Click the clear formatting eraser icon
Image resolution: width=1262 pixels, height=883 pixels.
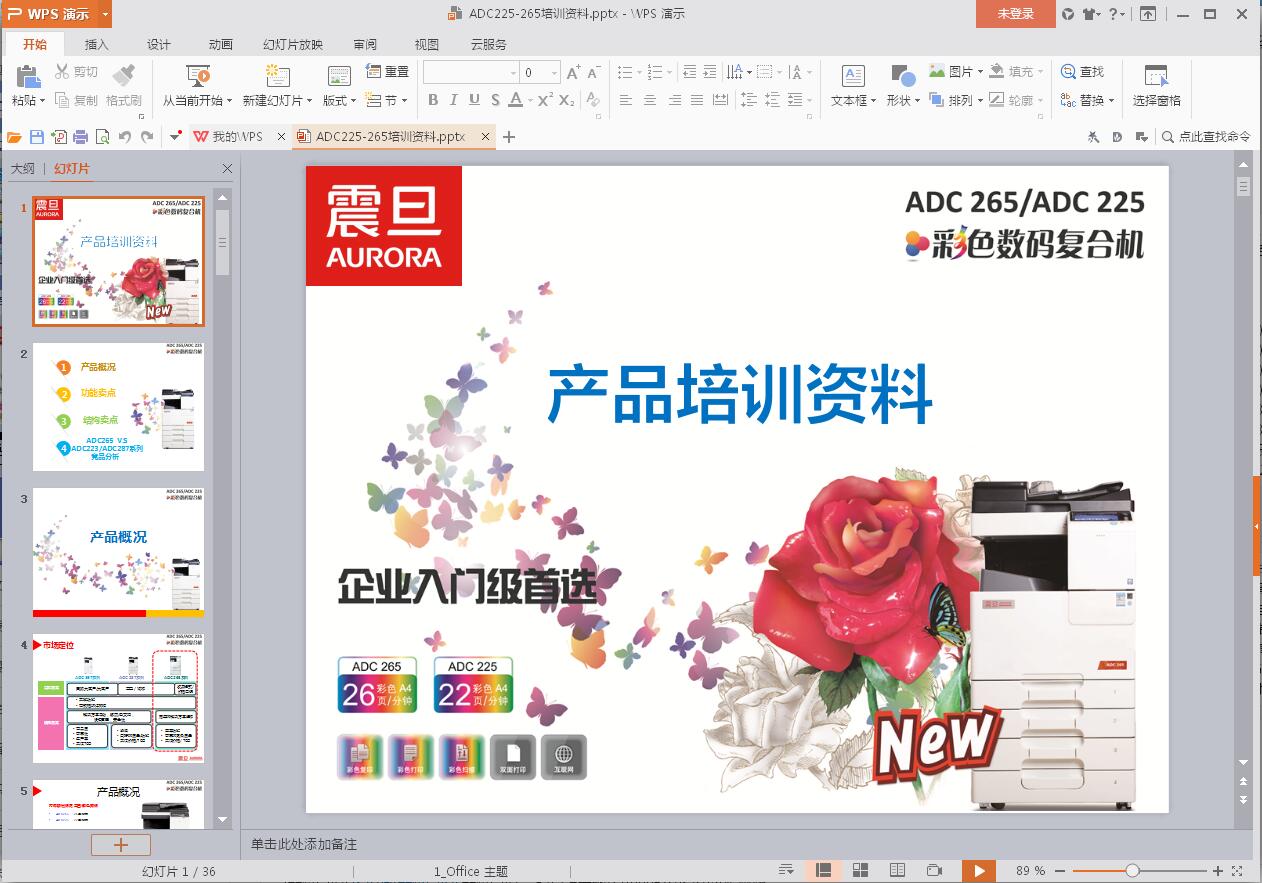591,100
